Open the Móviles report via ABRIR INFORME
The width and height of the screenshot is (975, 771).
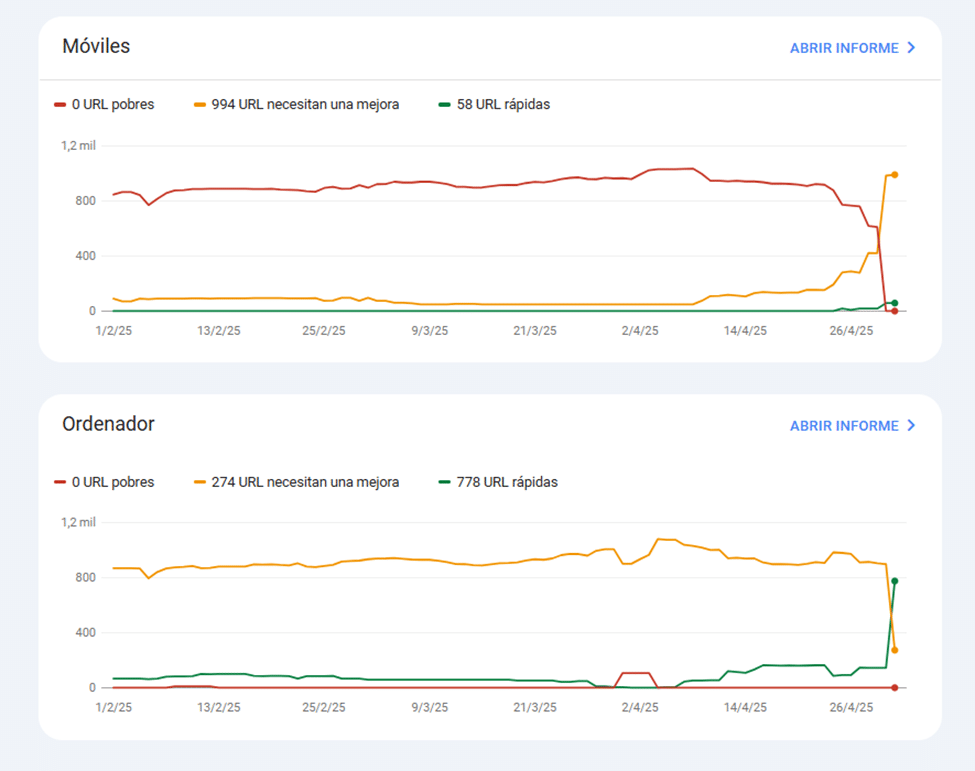tap(852, 48)
